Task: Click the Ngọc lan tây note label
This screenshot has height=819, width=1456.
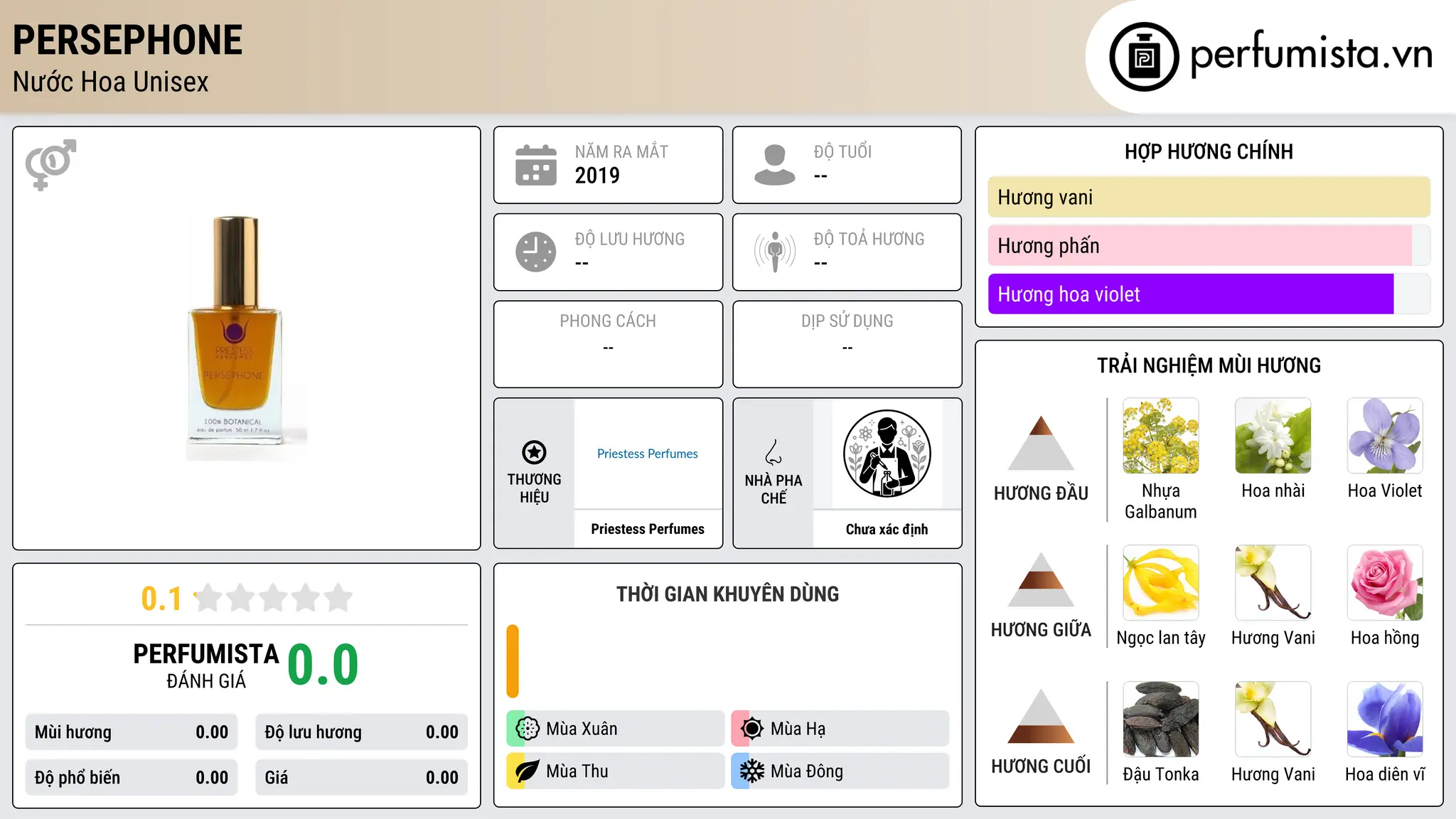Action: [x=1161, y=638]
